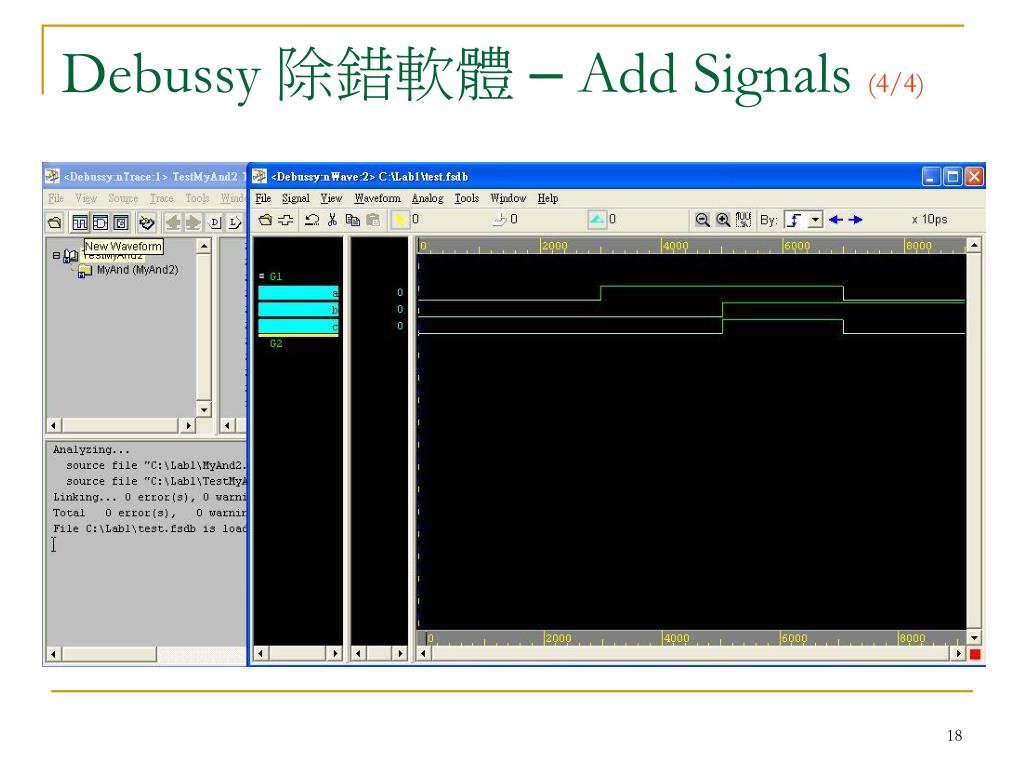Image resolution: width=1024 pixels, height=768 pixels.
Task: Click open folder icon in nTrace toolbar
Action: (x=55, y=223)
